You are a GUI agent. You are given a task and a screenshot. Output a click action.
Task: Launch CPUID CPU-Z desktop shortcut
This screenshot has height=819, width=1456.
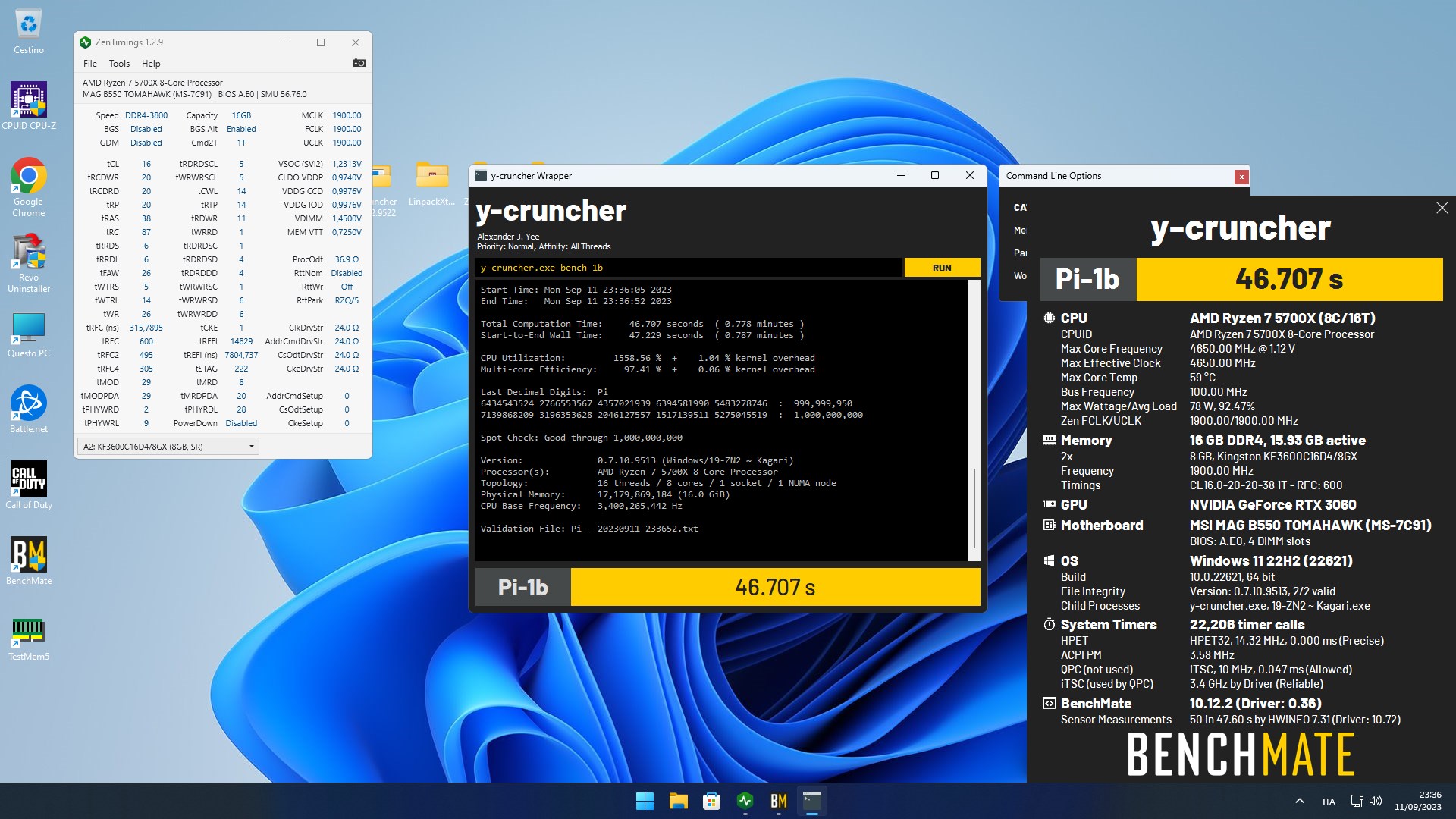tap(29, 106)
